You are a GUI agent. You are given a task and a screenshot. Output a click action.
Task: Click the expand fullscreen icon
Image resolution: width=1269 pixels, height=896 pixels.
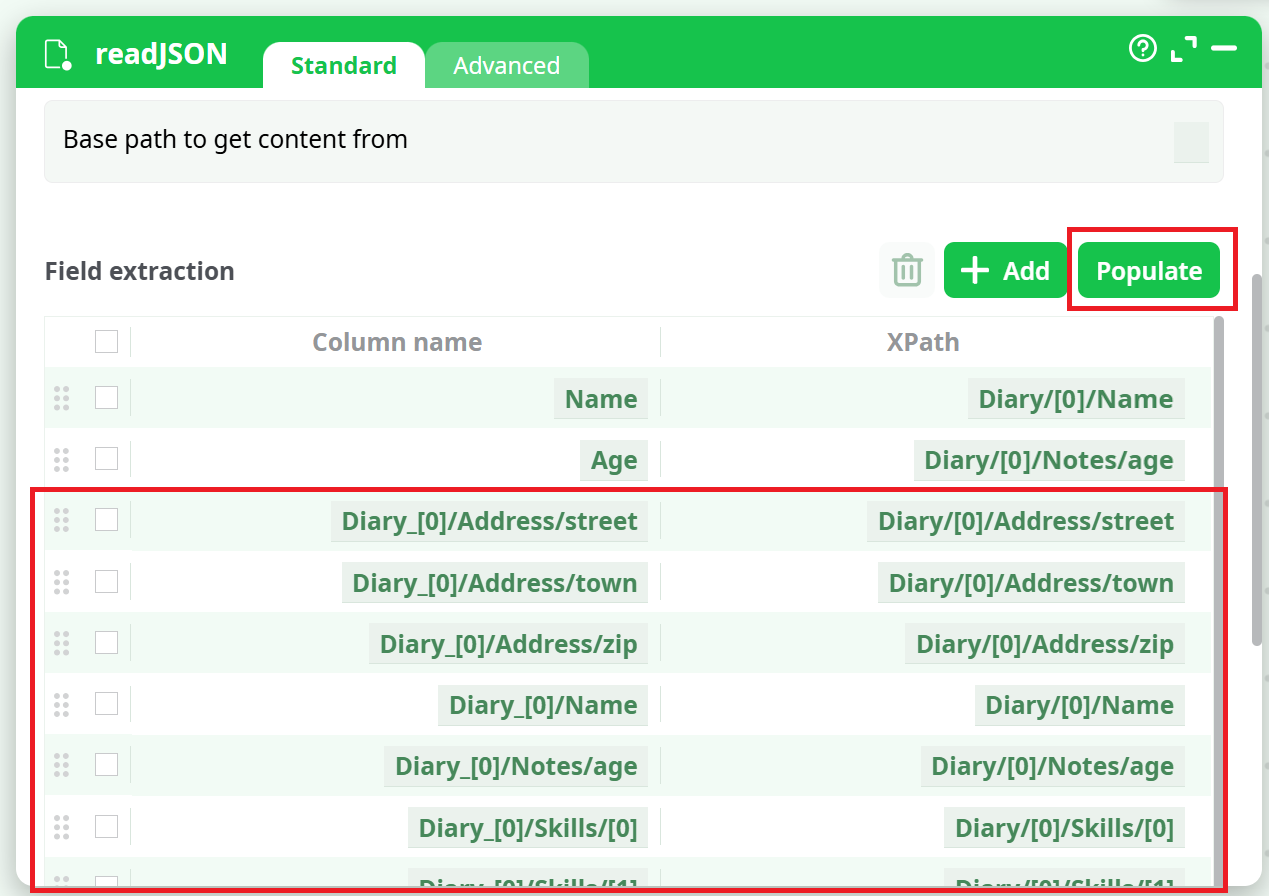pyautogui.click(x=1184, y=48)
